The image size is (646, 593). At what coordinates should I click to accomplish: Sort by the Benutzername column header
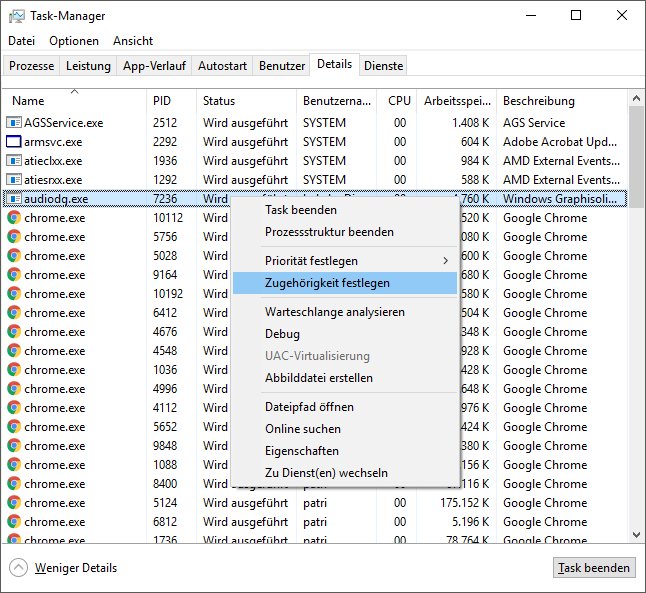tap(336, 101)
